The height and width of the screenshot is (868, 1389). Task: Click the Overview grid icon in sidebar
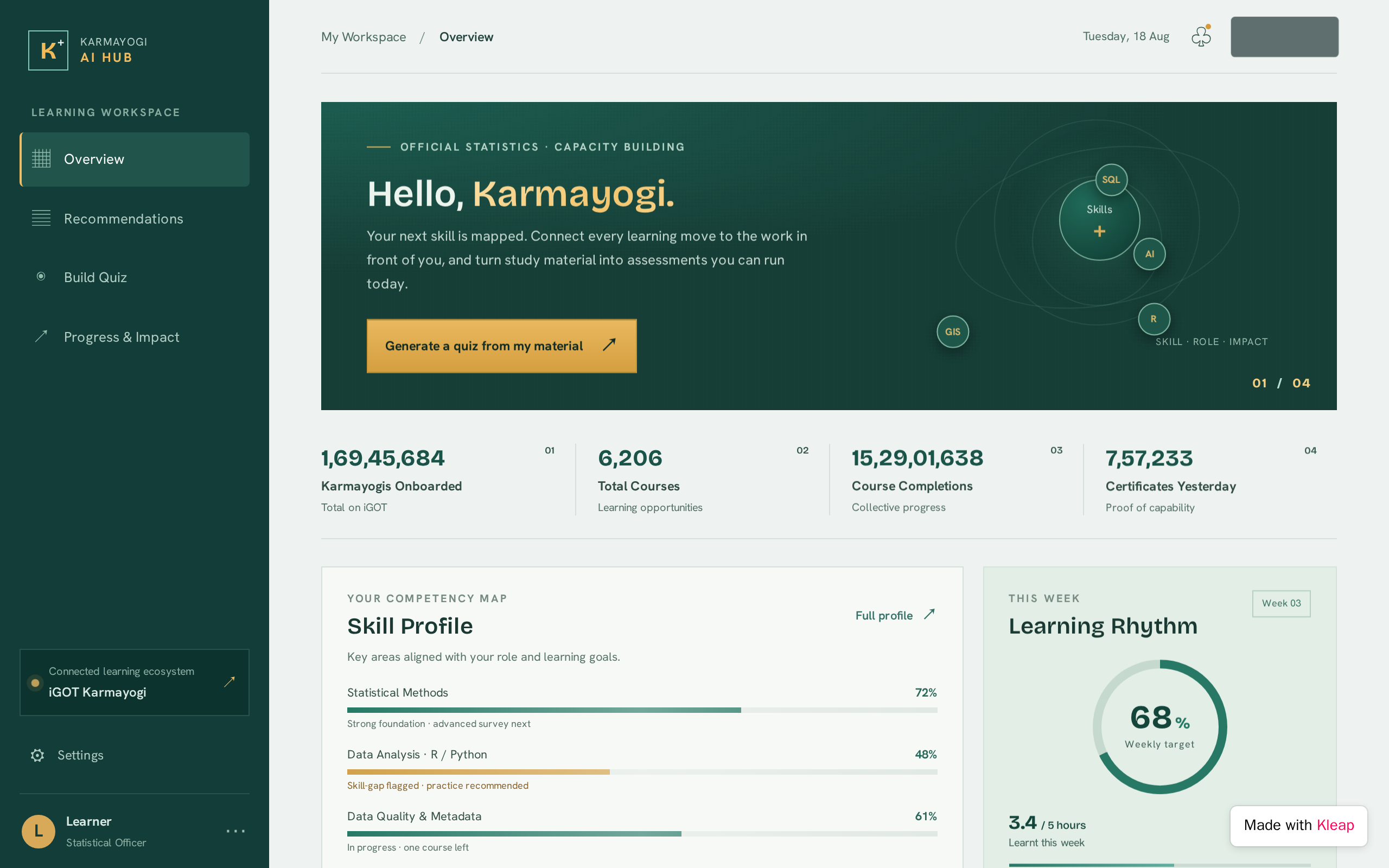[x=41, y=159]
